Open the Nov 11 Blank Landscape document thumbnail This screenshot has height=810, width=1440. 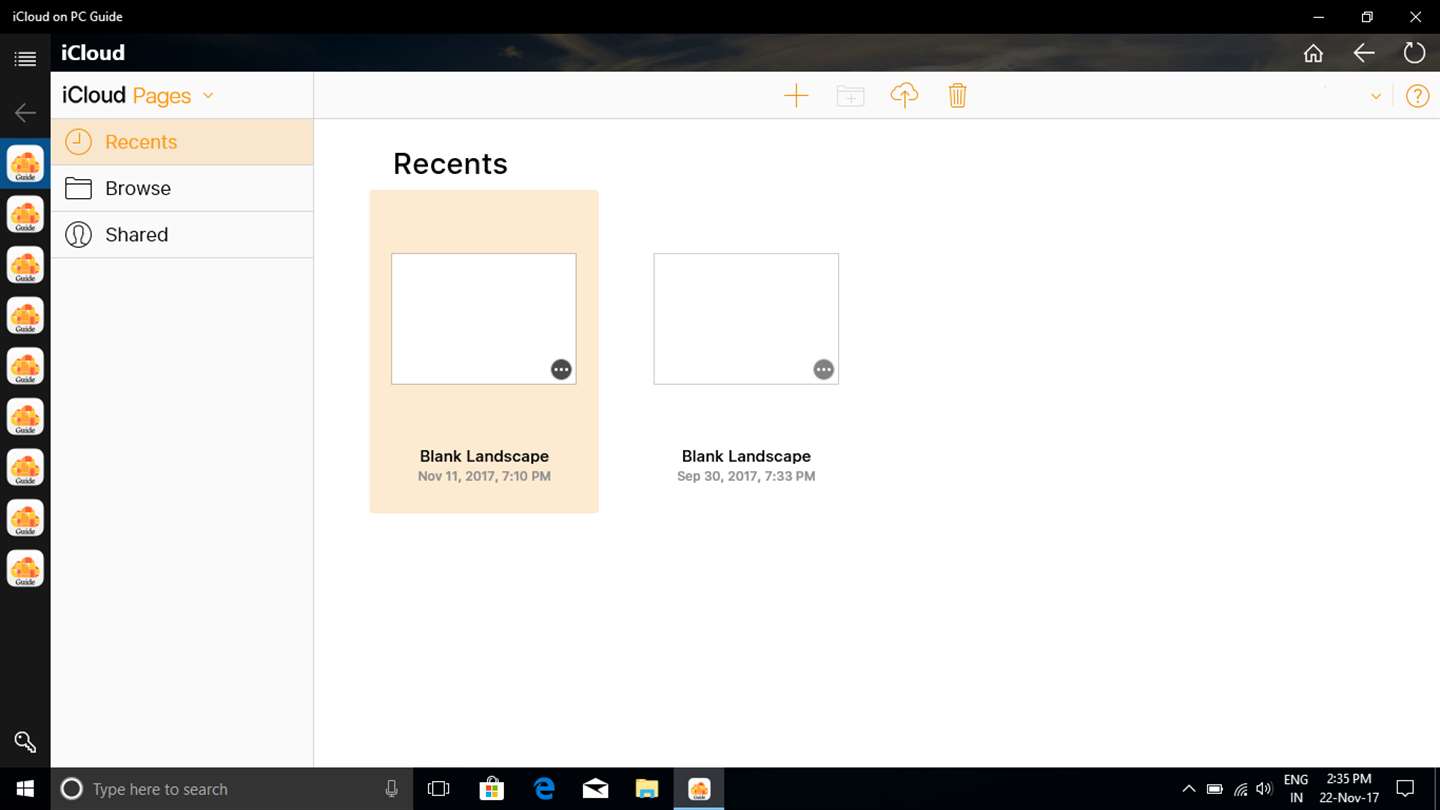tap(484, 319)
